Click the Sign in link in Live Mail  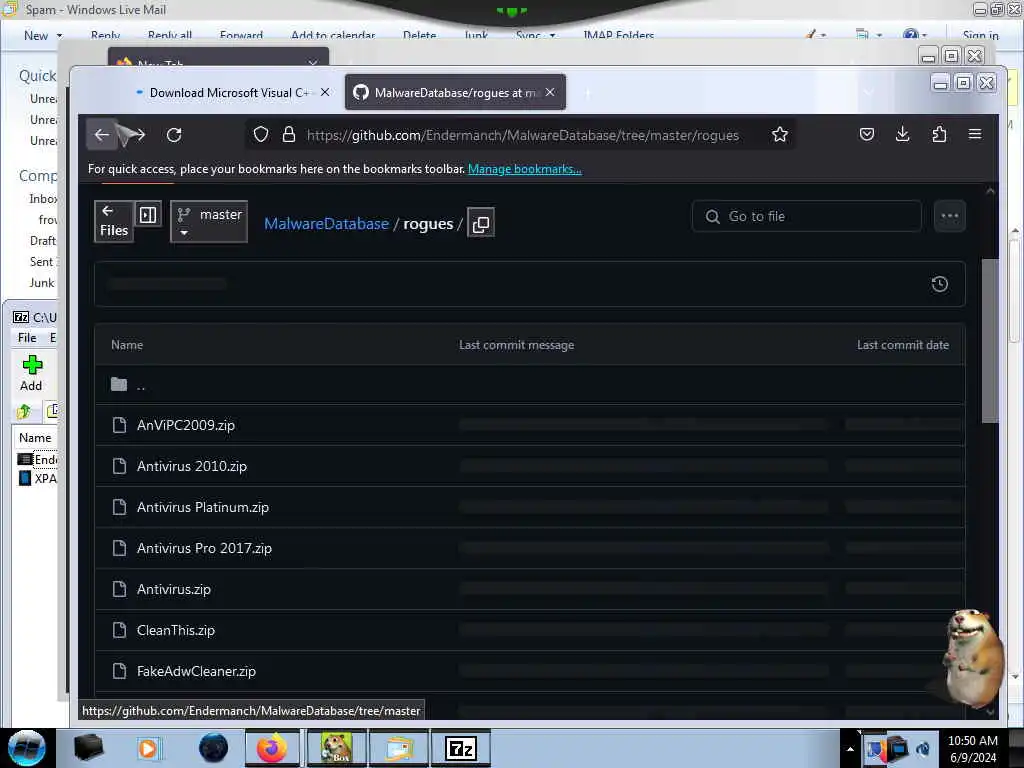pyautogui.click(x=980, y=35)
